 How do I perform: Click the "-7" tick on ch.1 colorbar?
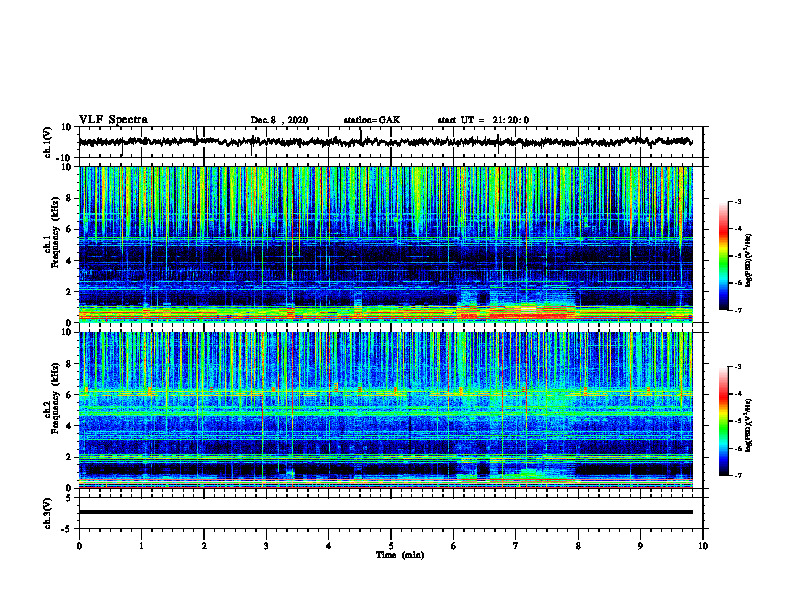737,310
